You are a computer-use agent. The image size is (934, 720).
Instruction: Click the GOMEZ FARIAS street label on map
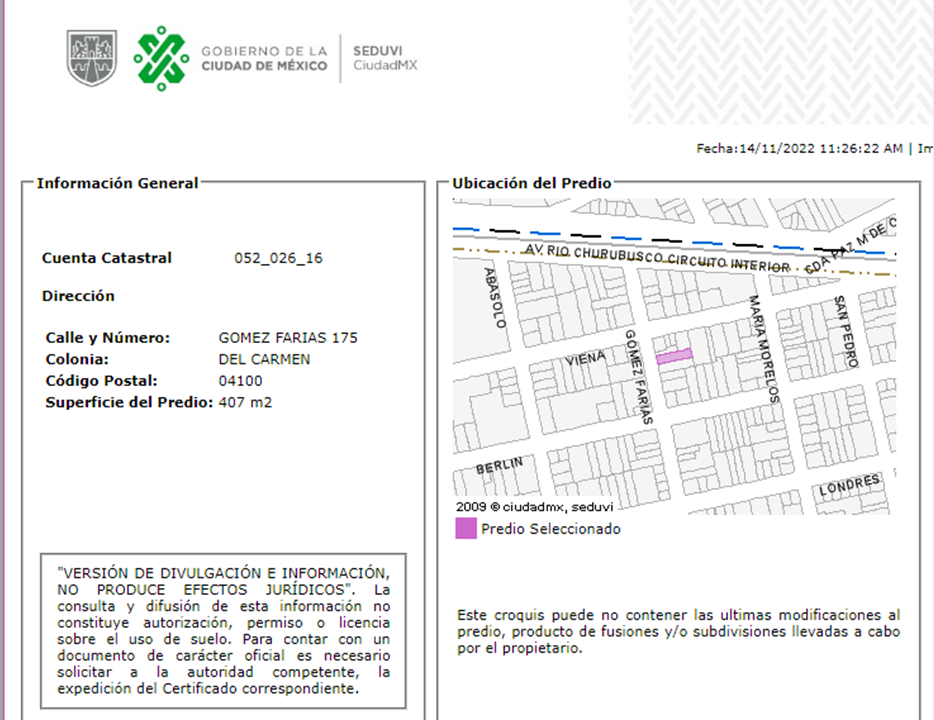pos(639,376)
